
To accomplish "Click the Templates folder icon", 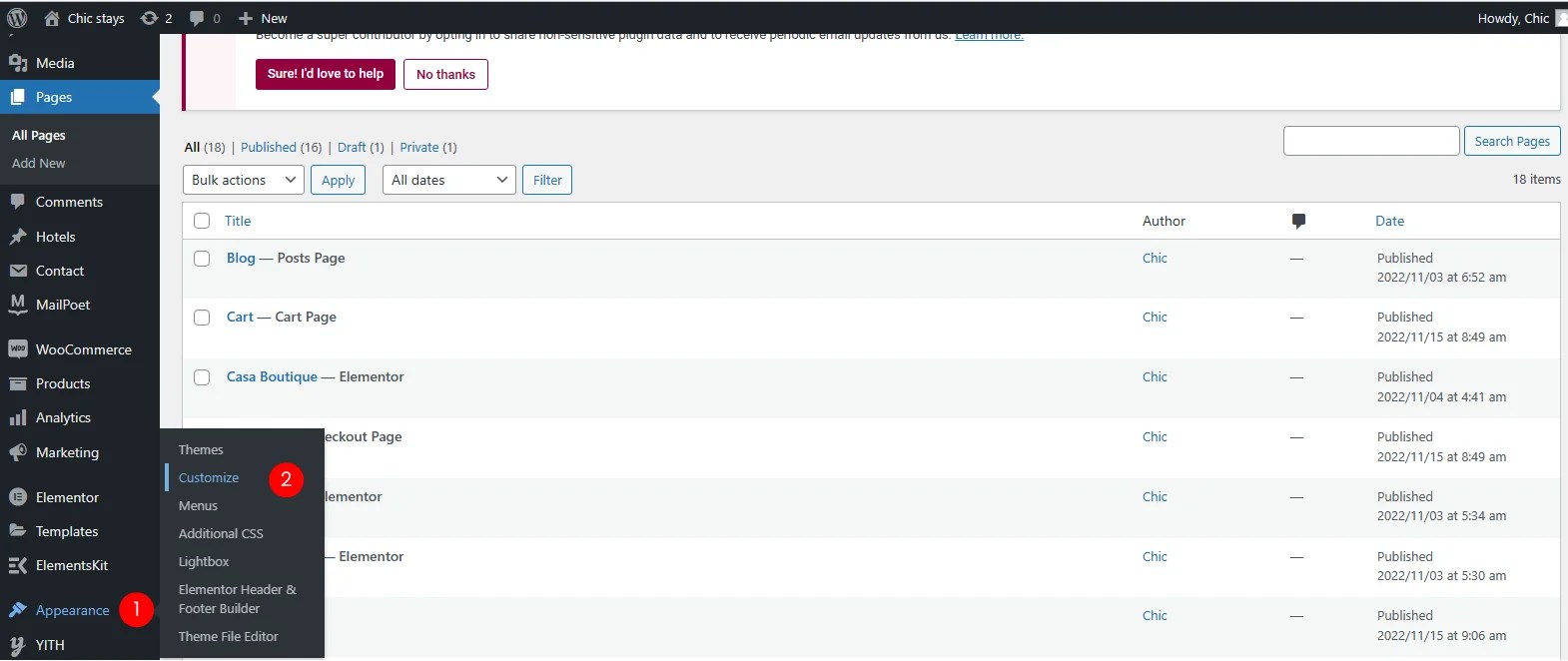I will tap(18, 531).
